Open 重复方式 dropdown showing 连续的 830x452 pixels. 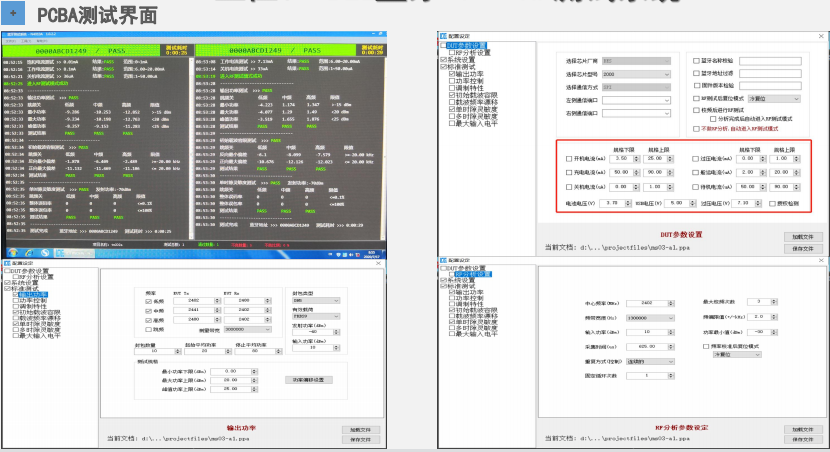tap(650, 361)
